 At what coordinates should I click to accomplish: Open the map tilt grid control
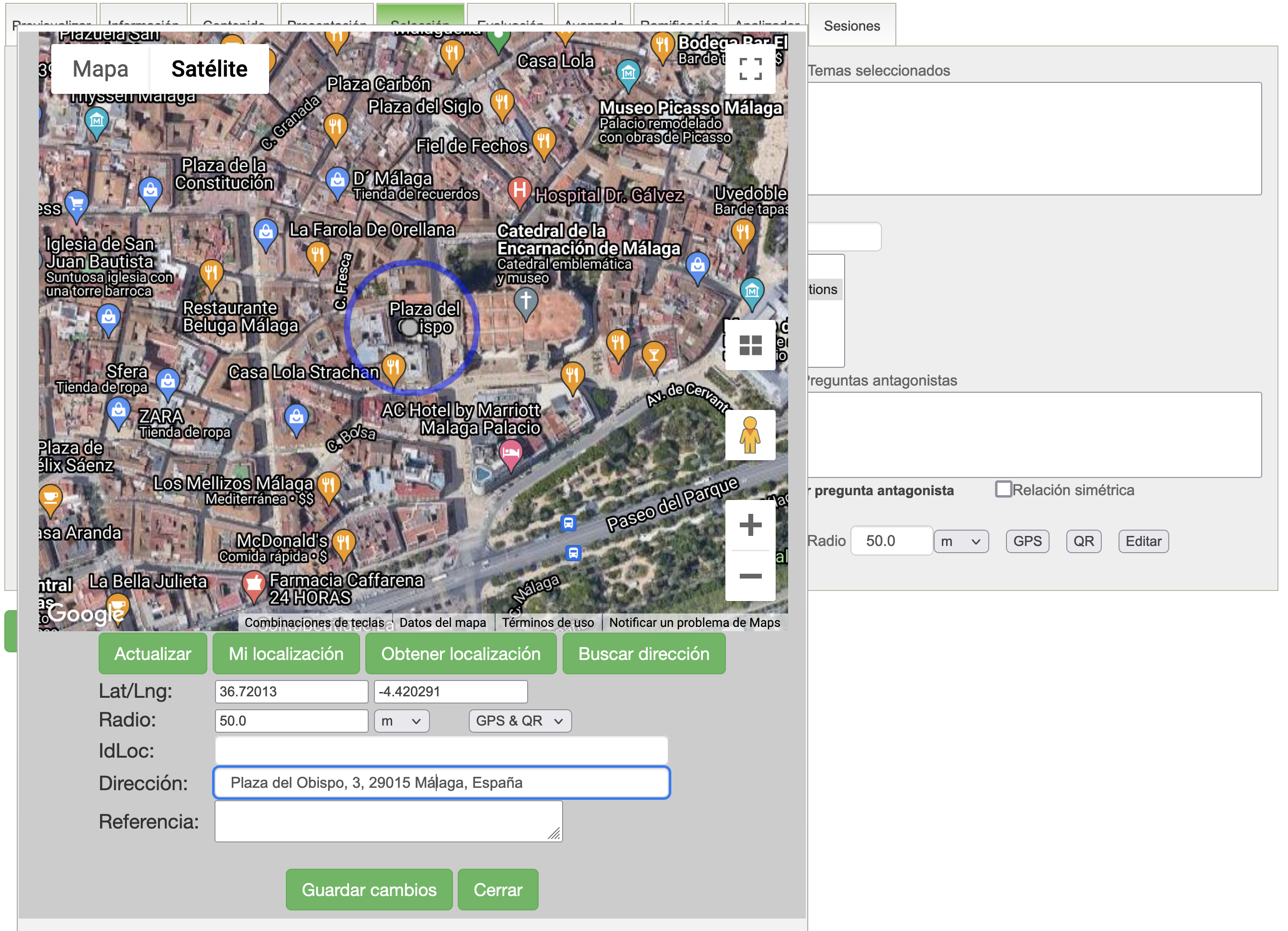(x=750, y=345)
